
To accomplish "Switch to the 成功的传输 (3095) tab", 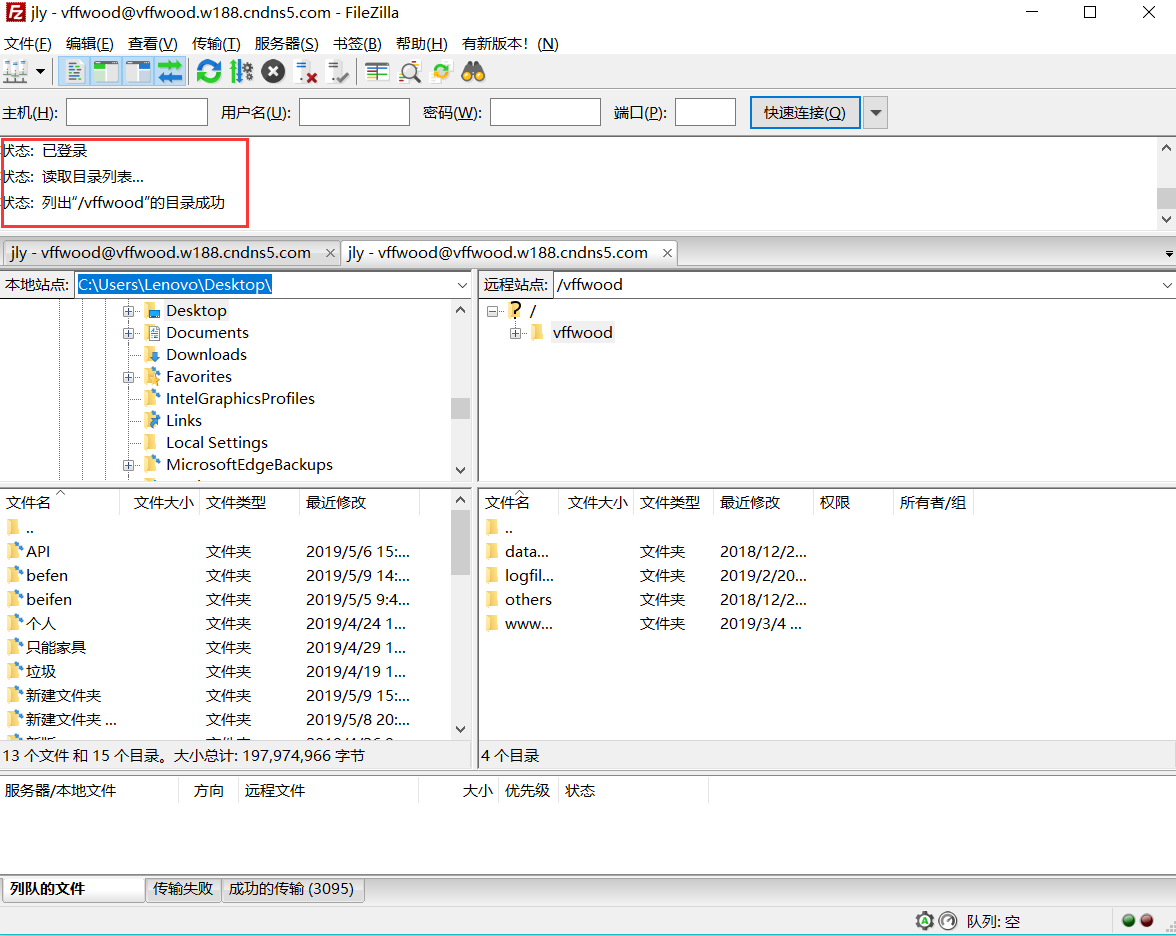I will [x=291, y=889].
